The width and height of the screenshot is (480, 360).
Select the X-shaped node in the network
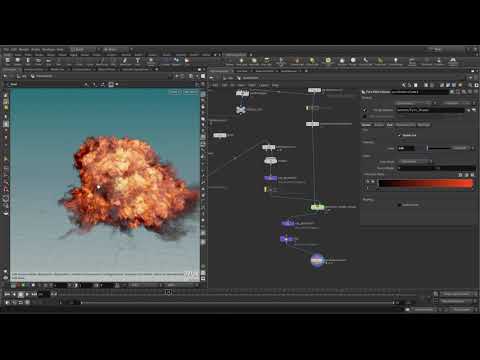click(x=241, y=109)
